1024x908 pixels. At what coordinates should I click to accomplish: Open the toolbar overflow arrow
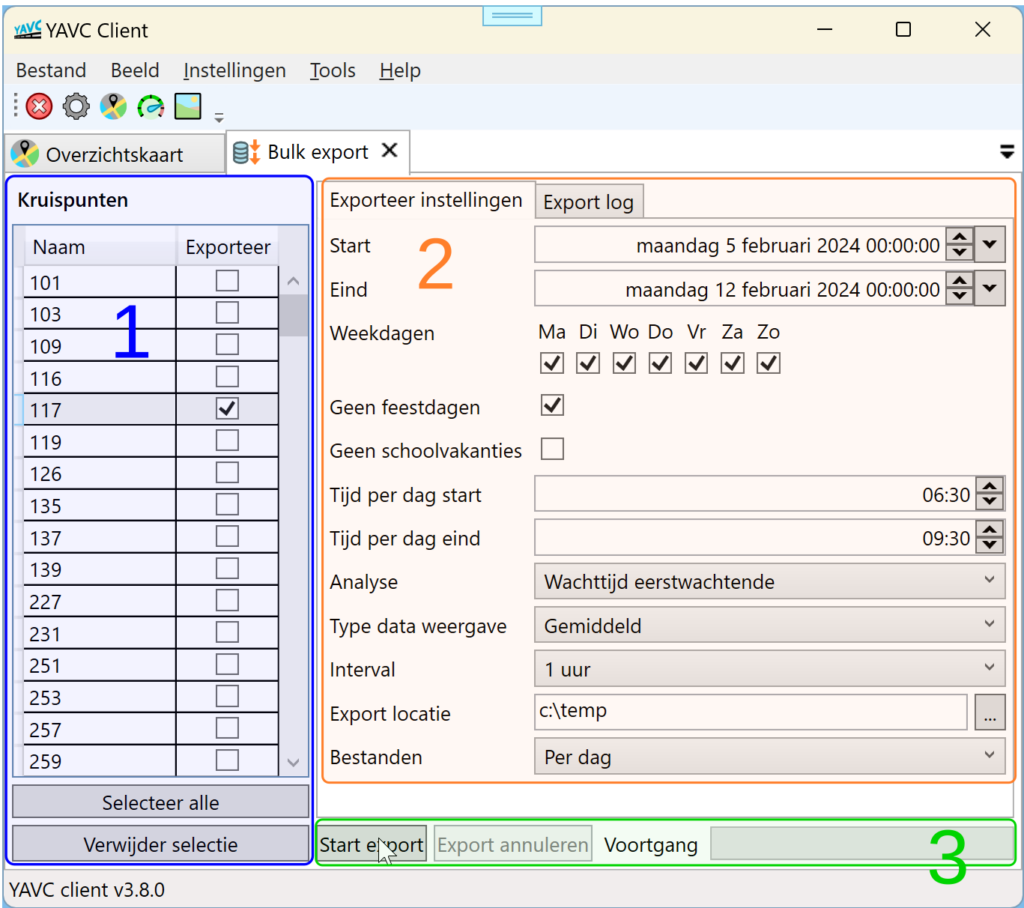pos(219,118)
